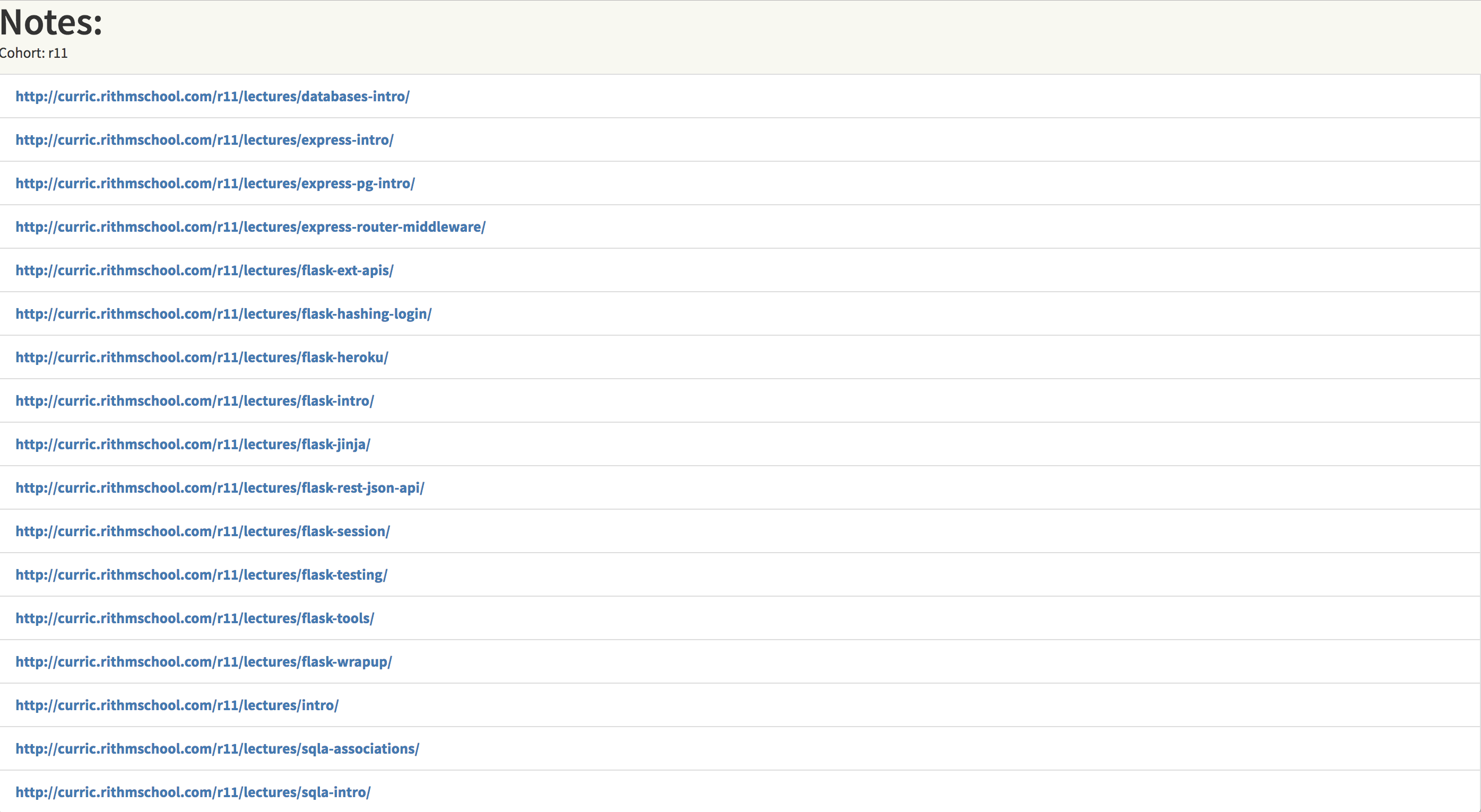Open the flask-heroku lecture link
1481x812 pixels.
(x=202, y=357)
